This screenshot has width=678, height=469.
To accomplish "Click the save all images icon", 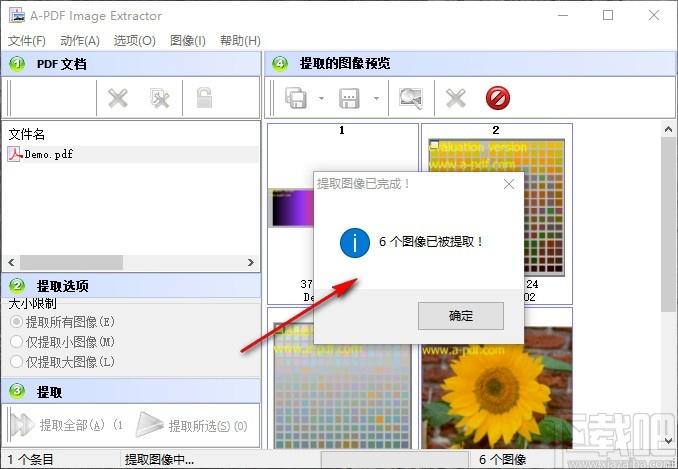I will pyautogui.click(x=296, y=98).
